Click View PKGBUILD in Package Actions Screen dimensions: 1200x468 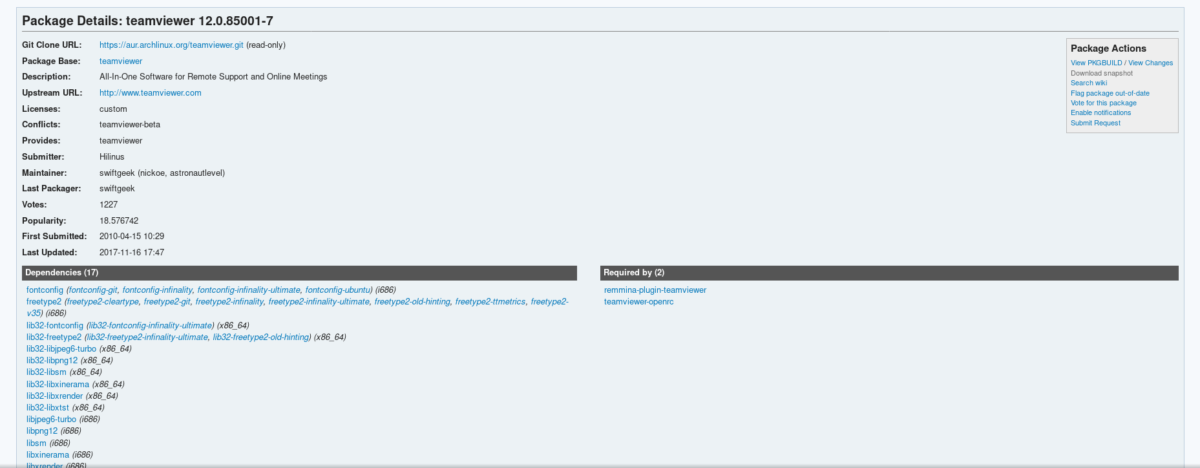(x=1096, y=63)
